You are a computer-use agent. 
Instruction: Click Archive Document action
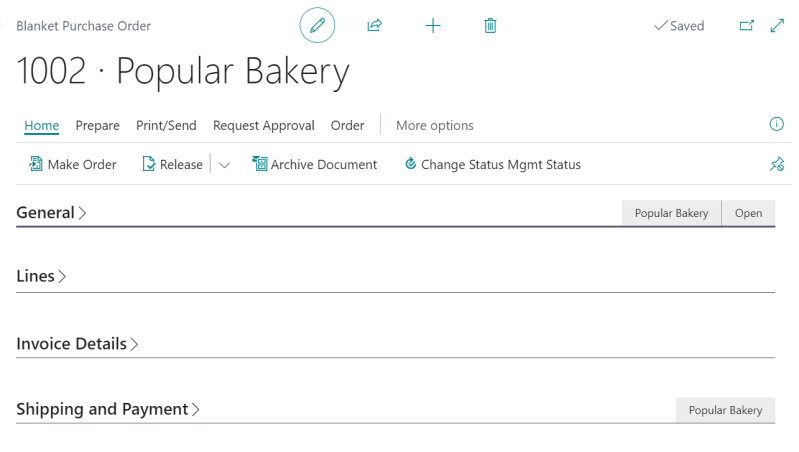[x=314, y=165]
